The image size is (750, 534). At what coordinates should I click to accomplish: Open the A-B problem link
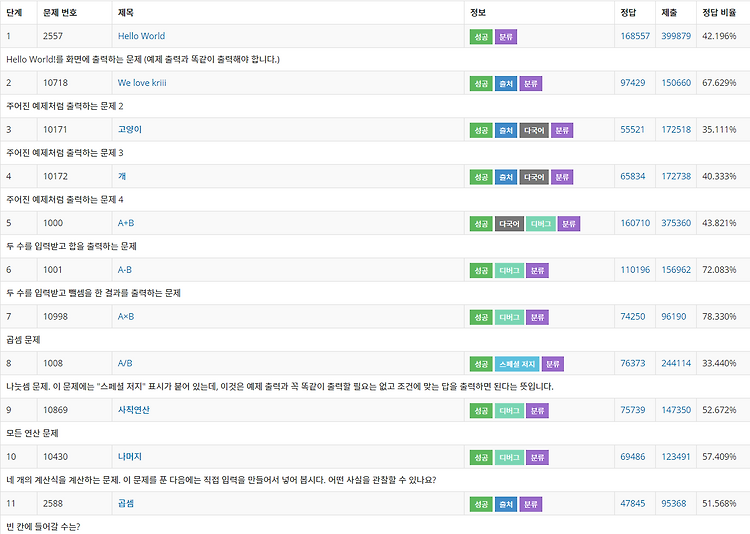click(x=124, y=270)
